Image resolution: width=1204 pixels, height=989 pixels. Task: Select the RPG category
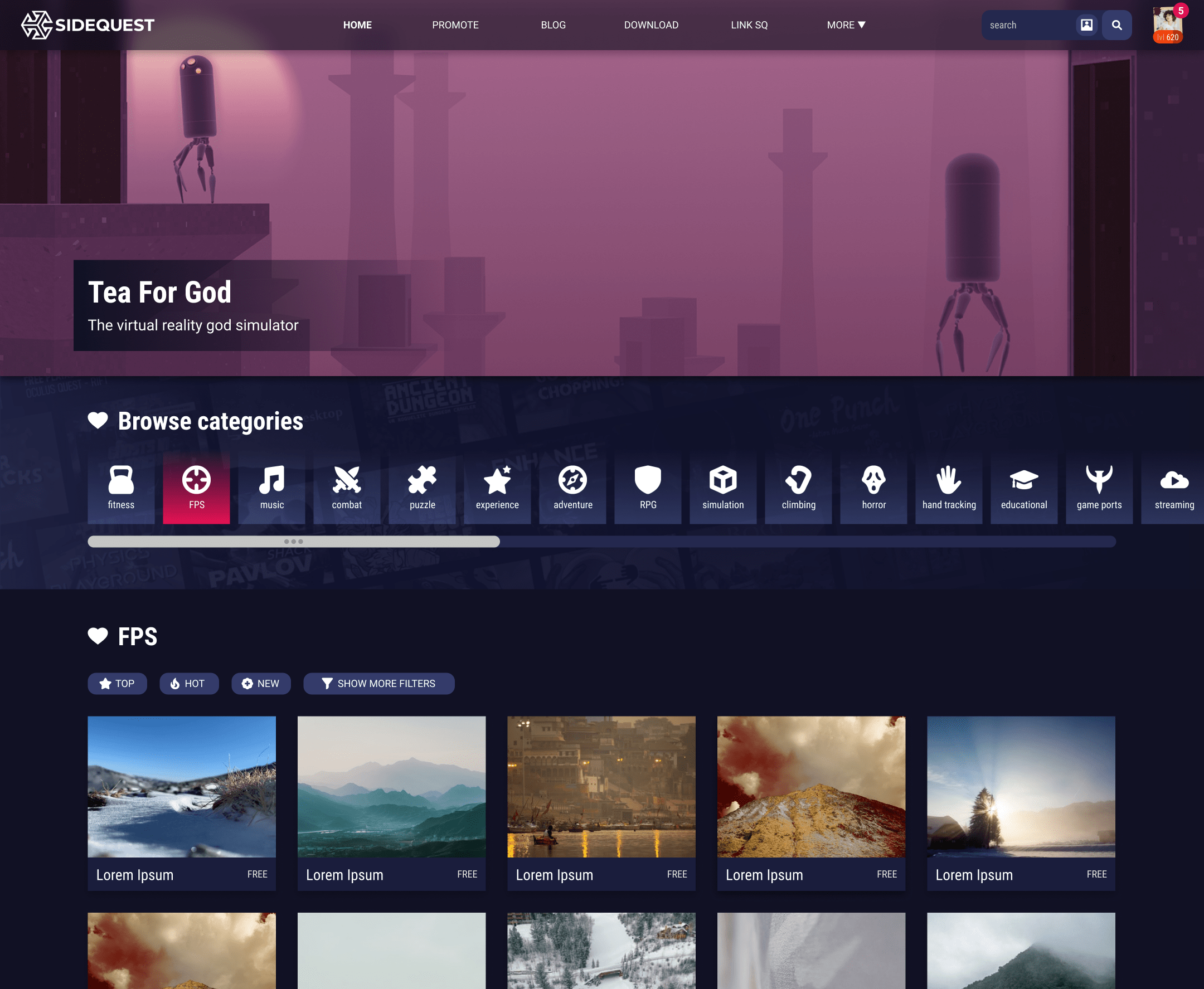coord(648,488)
